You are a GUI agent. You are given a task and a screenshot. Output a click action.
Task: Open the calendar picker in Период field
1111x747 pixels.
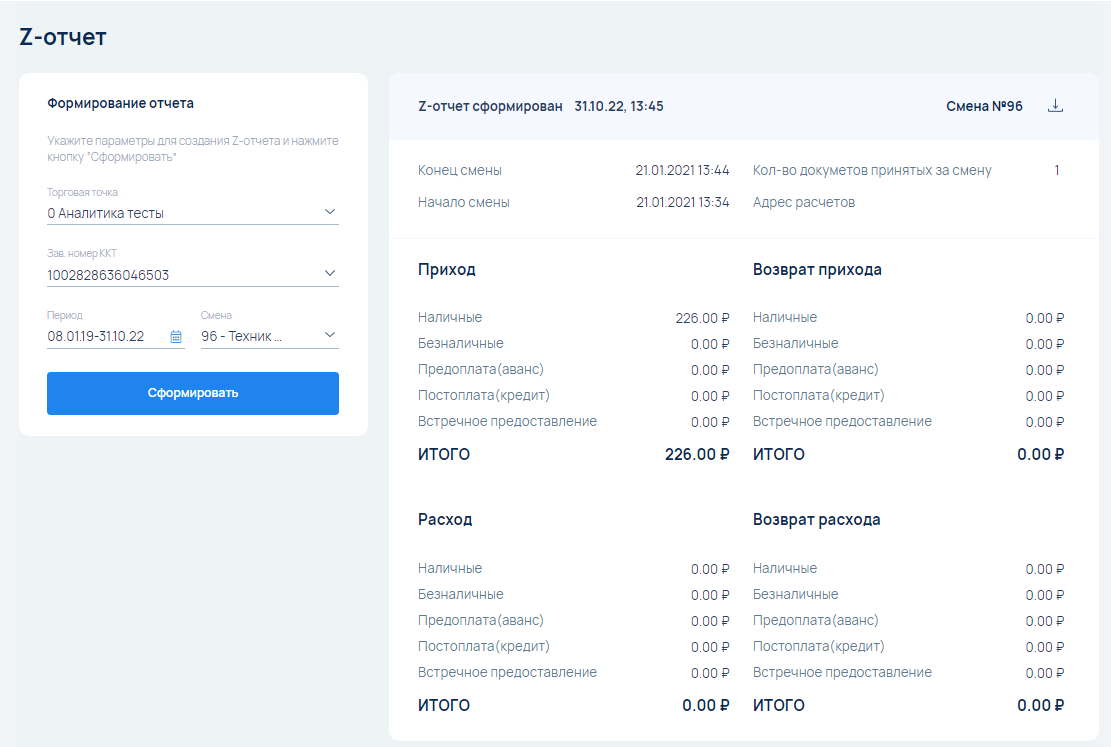coord(176,337)
